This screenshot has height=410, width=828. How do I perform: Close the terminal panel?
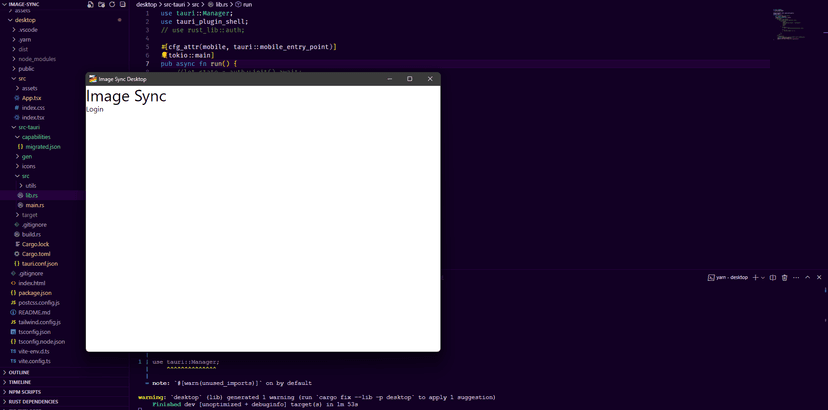coord(819,277)
